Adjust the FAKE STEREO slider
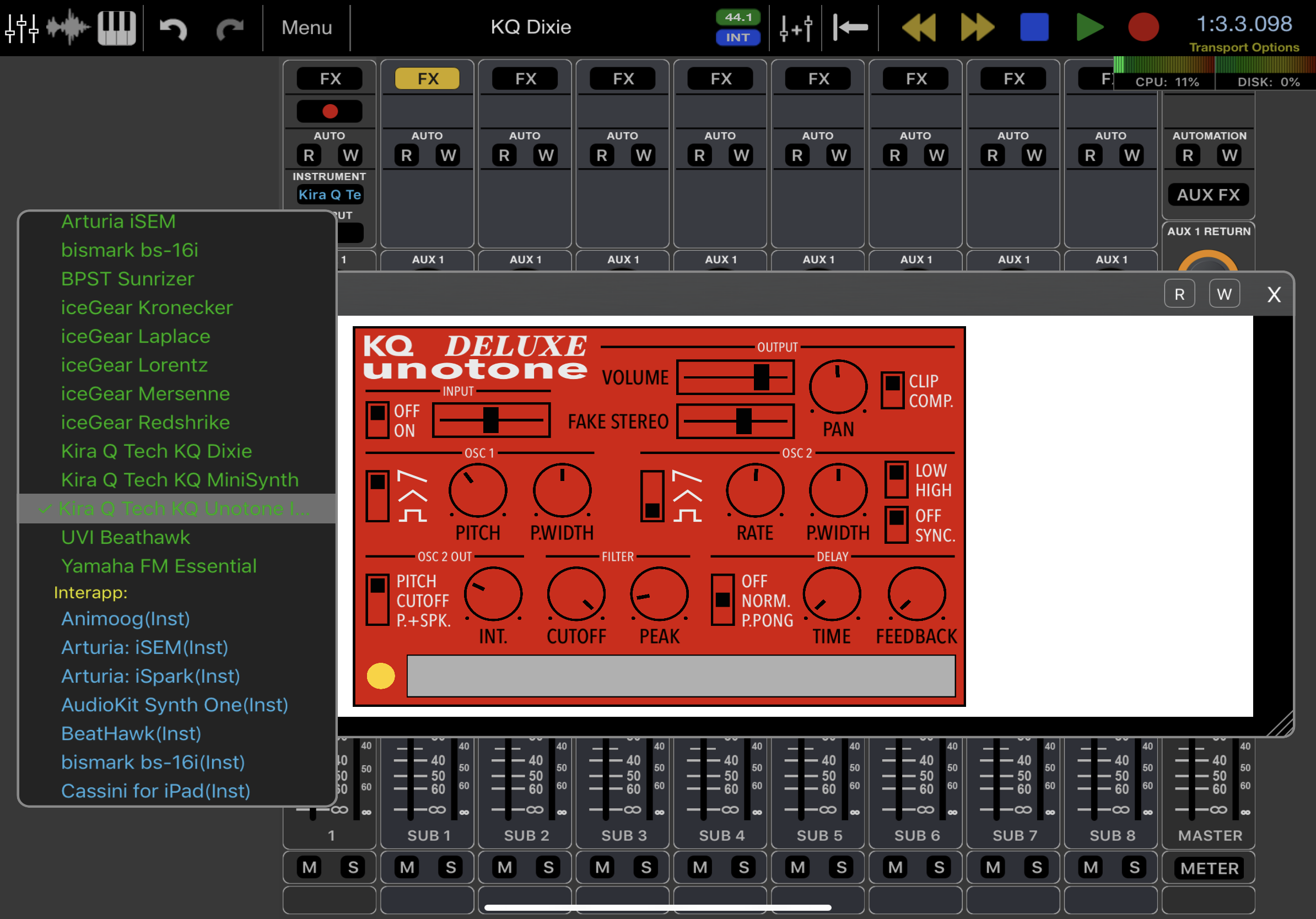The height and width of the screenshot is (919, 1316). click(735, 421)
